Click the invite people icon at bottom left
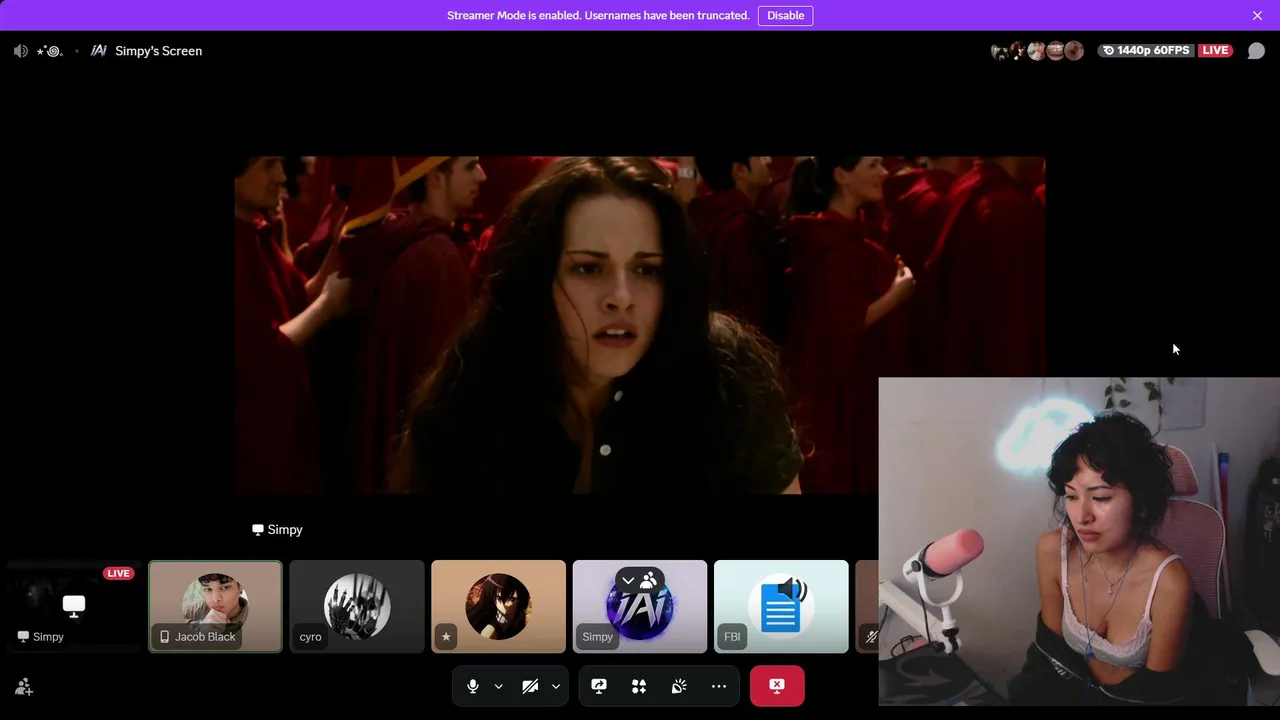 click(24, 687)
